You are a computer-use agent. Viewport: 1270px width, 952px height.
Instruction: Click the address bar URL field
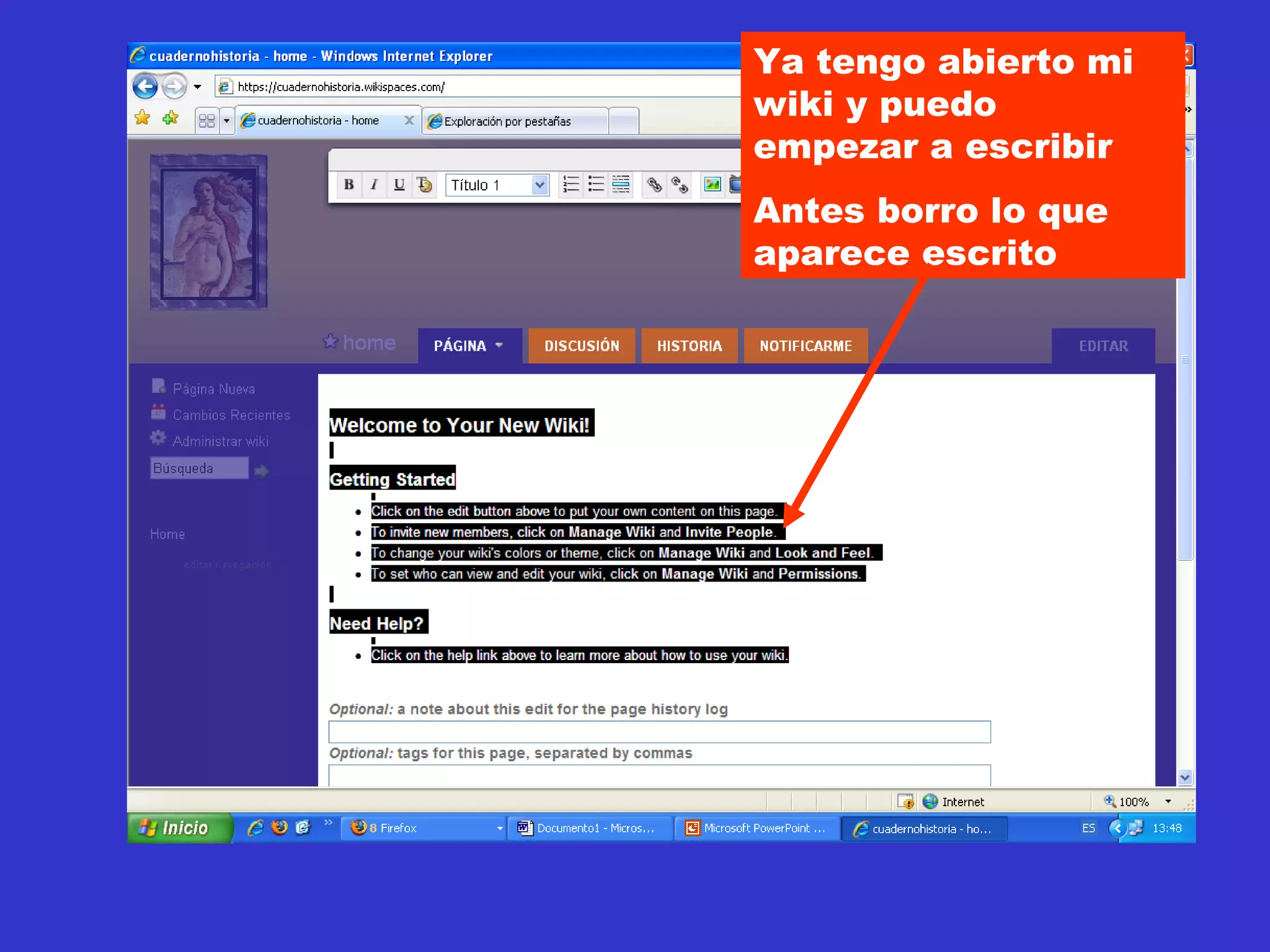tap(477, 87)
